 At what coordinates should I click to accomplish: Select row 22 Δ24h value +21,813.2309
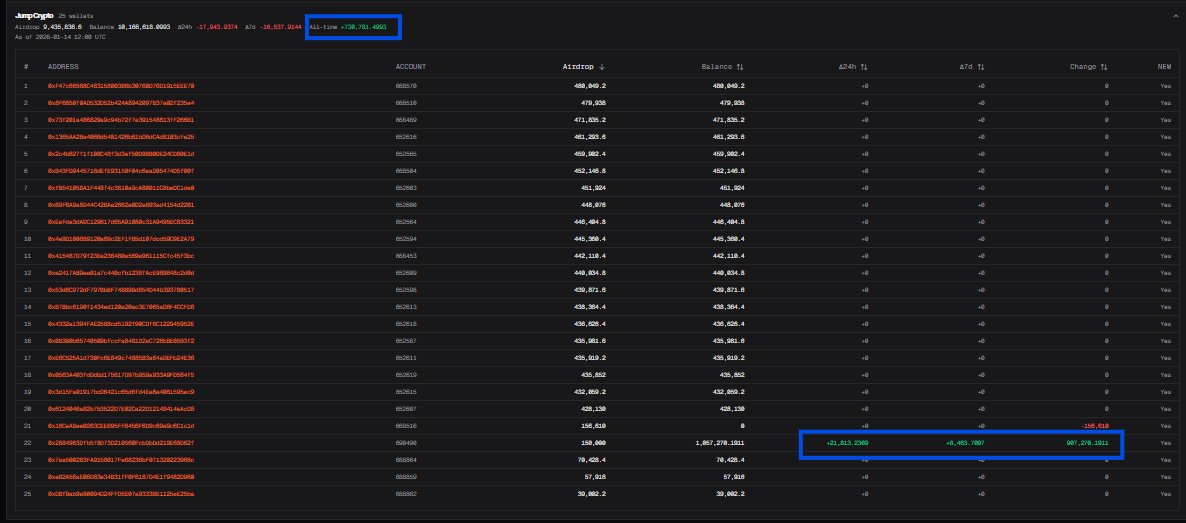(847, 443)
